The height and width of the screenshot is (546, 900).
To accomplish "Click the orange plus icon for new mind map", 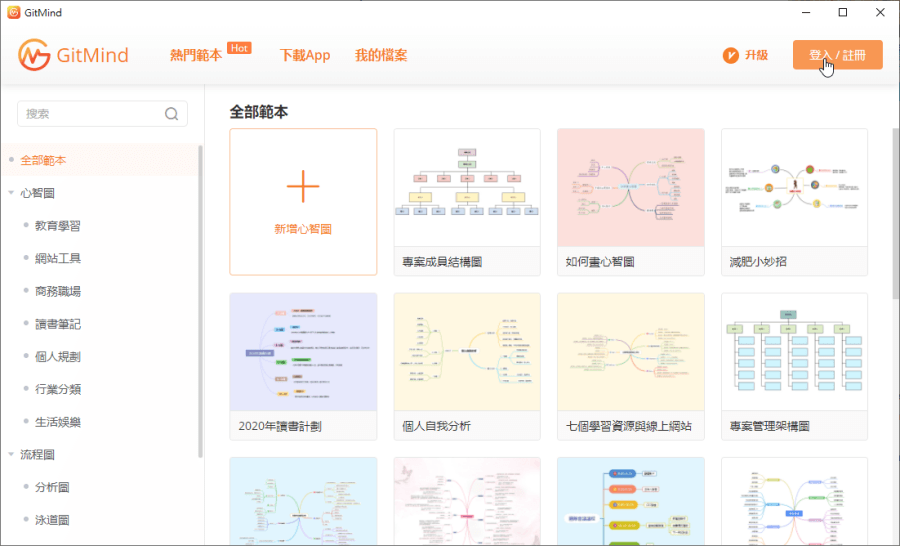I will tap(303, 186).
